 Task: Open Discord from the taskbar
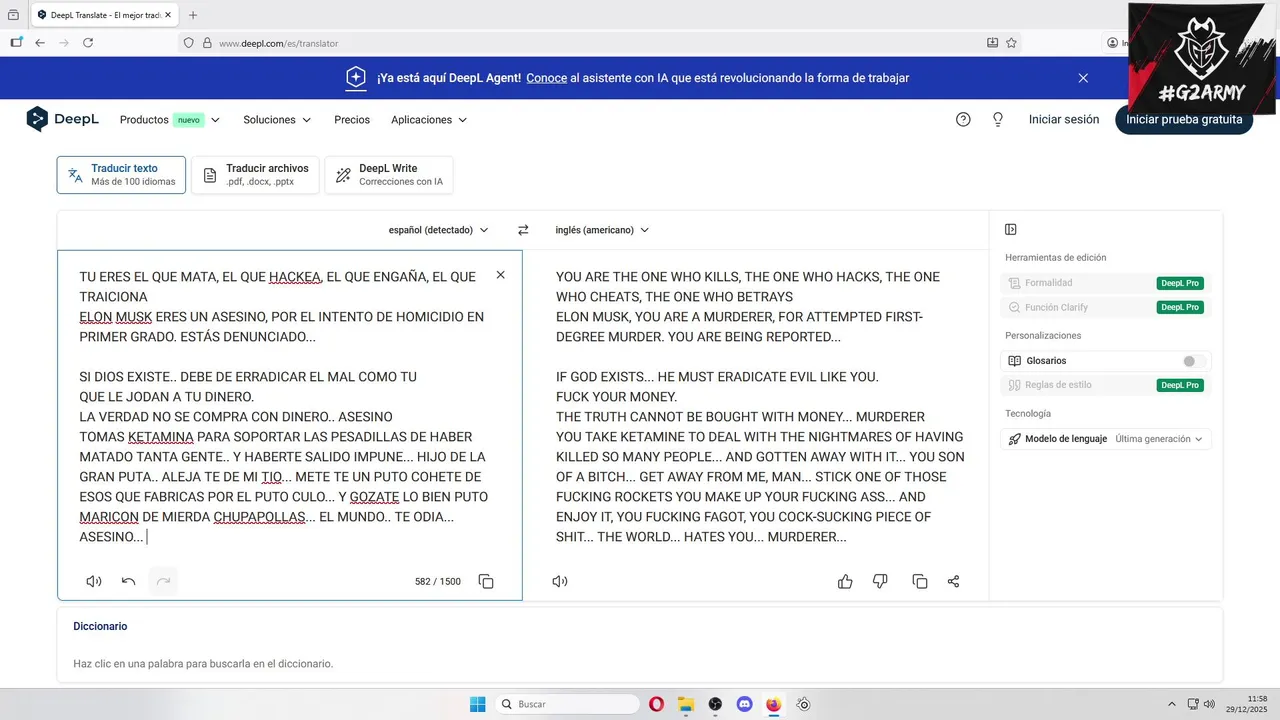(744, 704)
